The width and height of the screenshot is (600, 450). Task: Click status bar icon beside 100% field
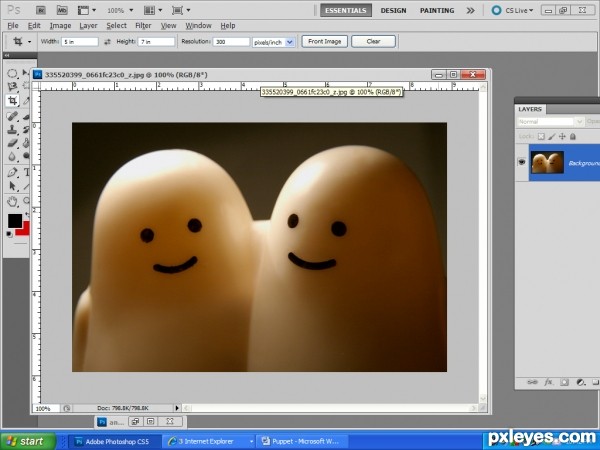click(67, 408)
